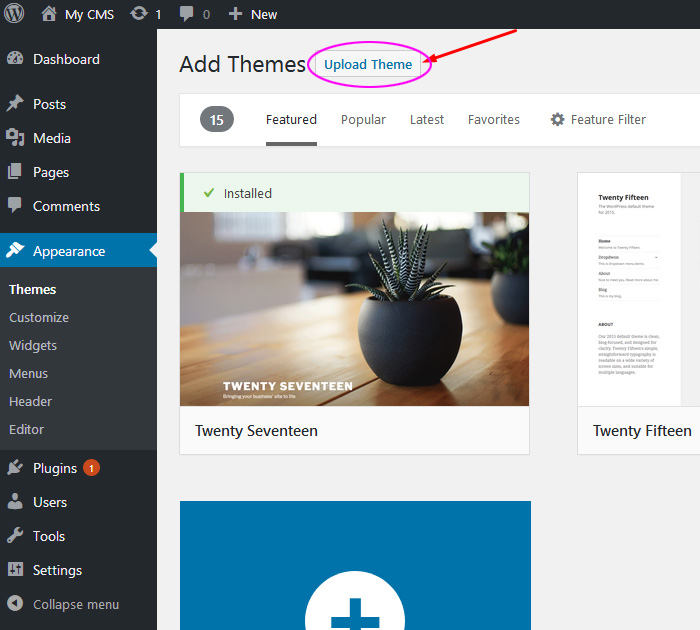
Task: Open the WordPress logo menu
Action: coord(14,13)
